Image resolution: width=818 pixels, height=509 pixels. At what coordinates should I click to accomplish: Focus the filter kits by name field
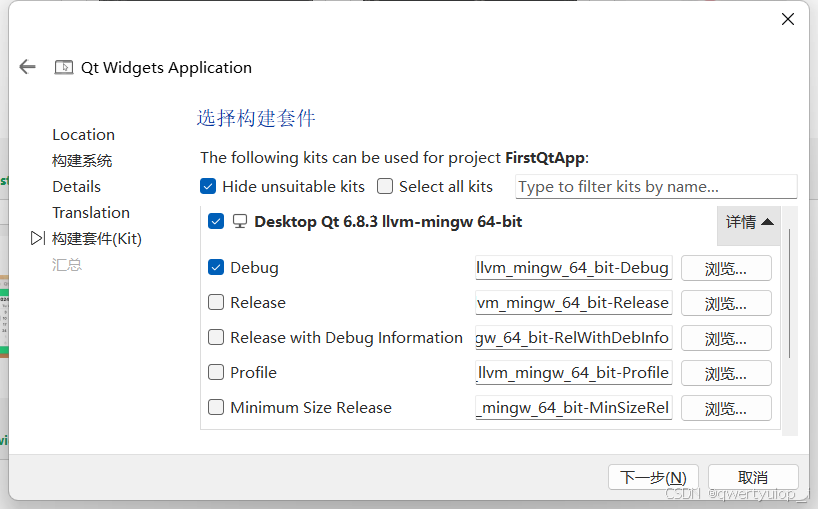tap(656, 187)
